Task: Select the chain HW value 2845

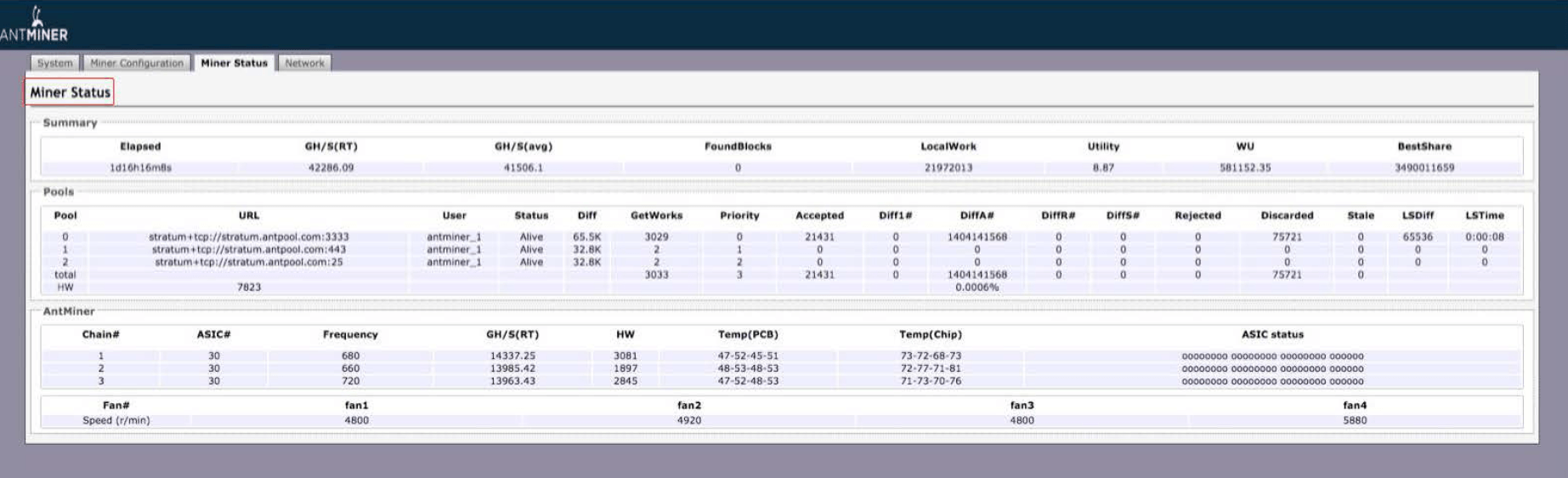Action: coord(626,381)
